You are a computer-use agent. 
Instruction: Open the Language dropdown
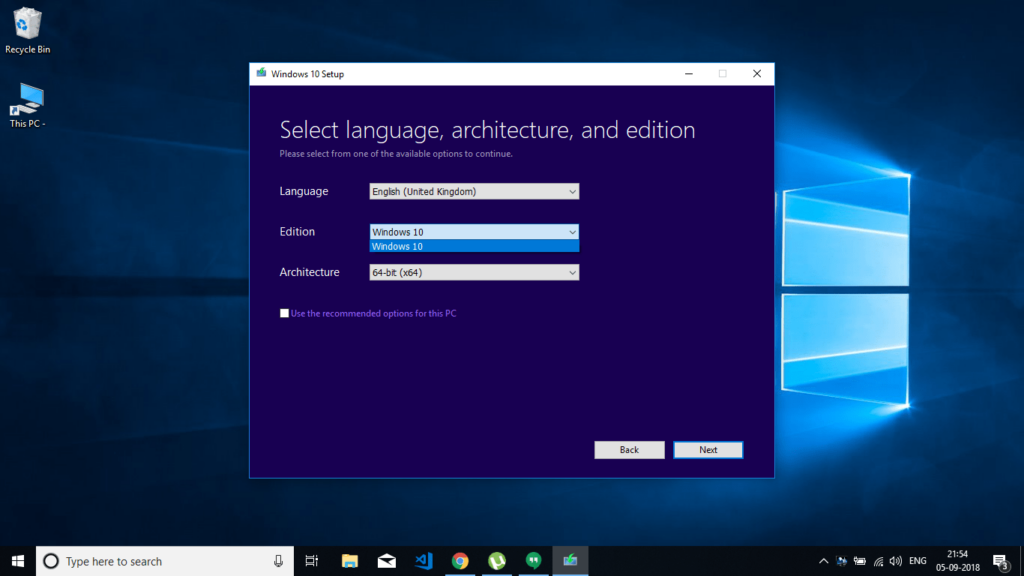[x=474, y=191]
